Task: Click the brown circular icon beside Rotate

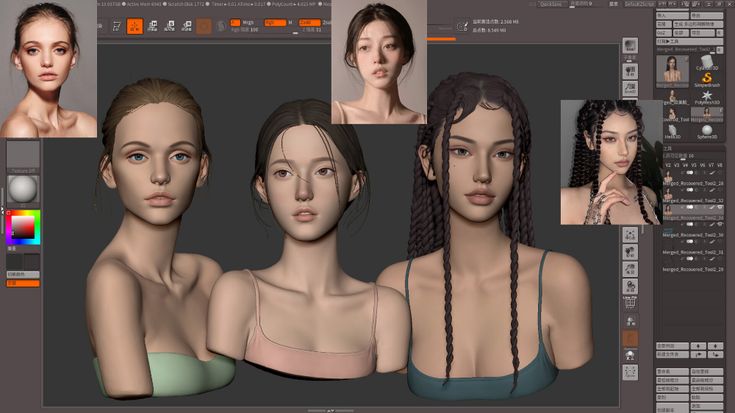Action: click(x=203, y=26)
